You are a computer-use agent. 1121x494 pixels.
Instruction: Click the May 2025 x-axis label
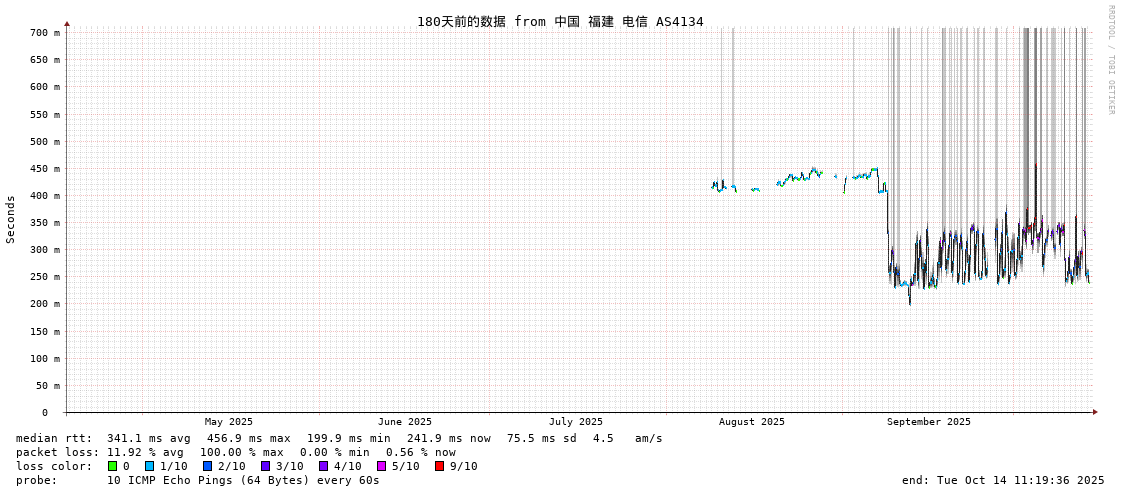click(229, 422)
